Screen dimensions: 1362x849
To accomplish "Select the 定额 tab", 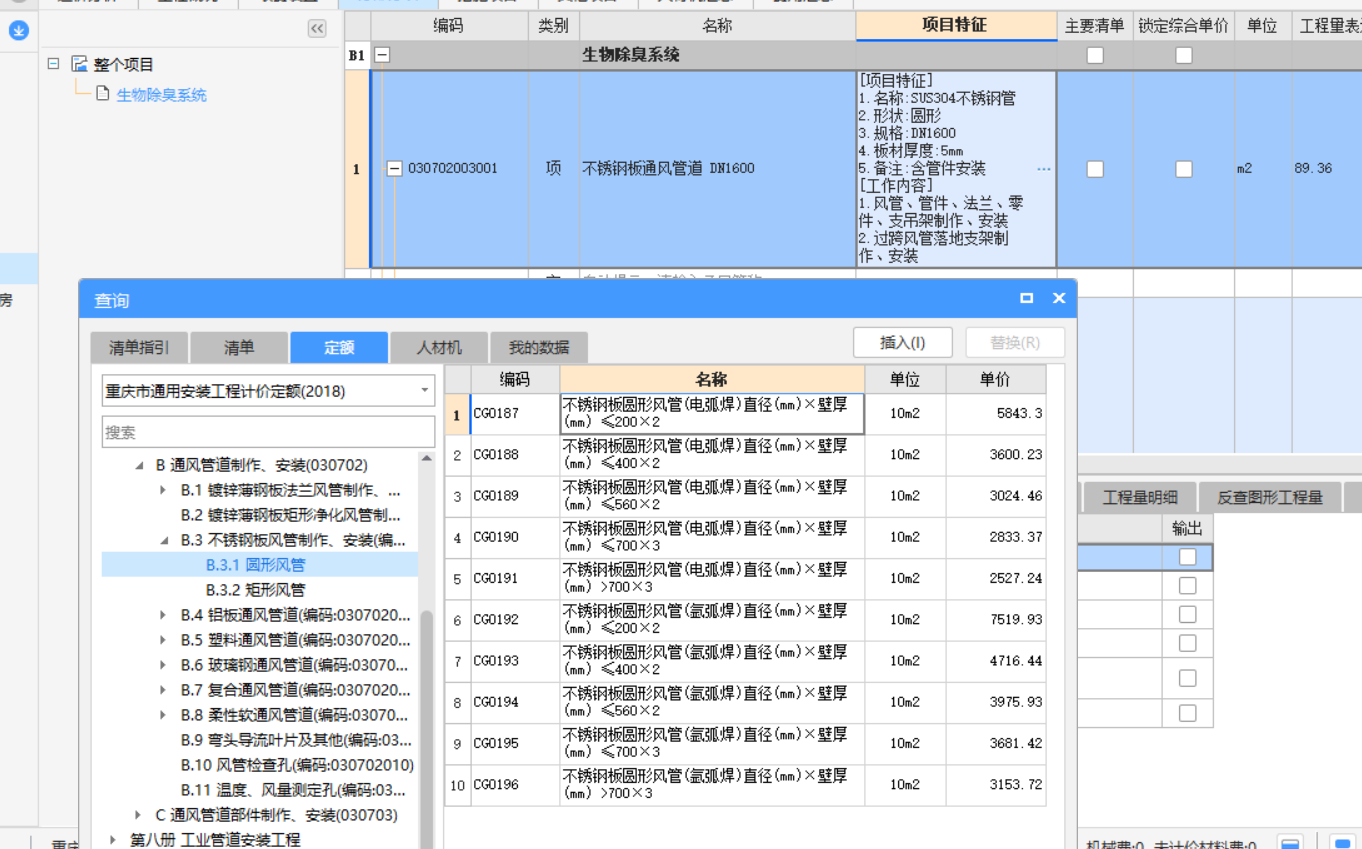I will point(339,347).
